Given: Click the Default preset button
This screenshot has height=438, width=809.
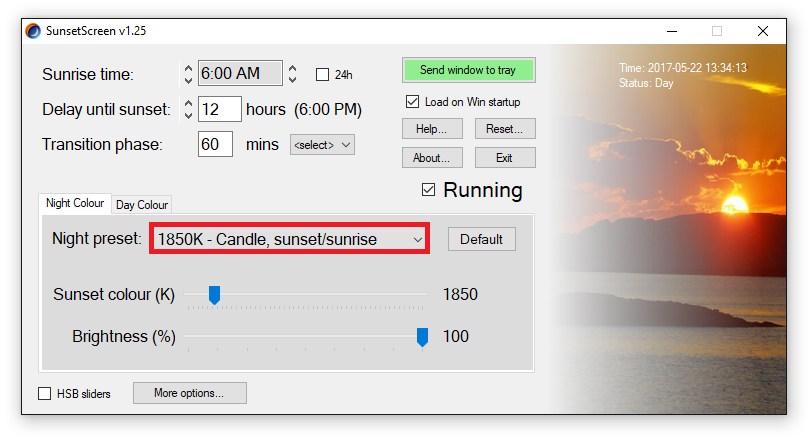Looking at the screenshot, I should 481,239.
